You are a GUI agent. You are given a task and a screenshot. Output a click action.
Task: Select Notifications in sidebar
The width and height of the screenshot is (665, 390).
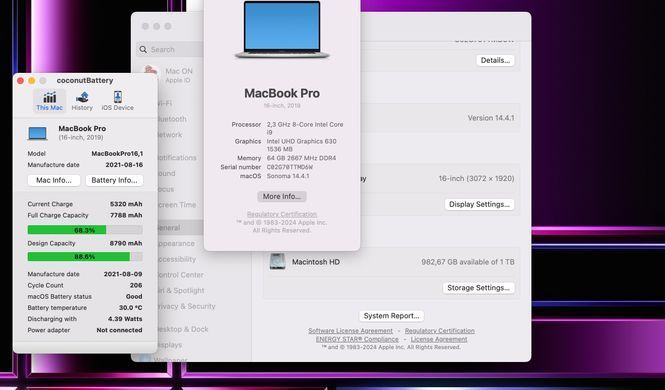(177, 158)
